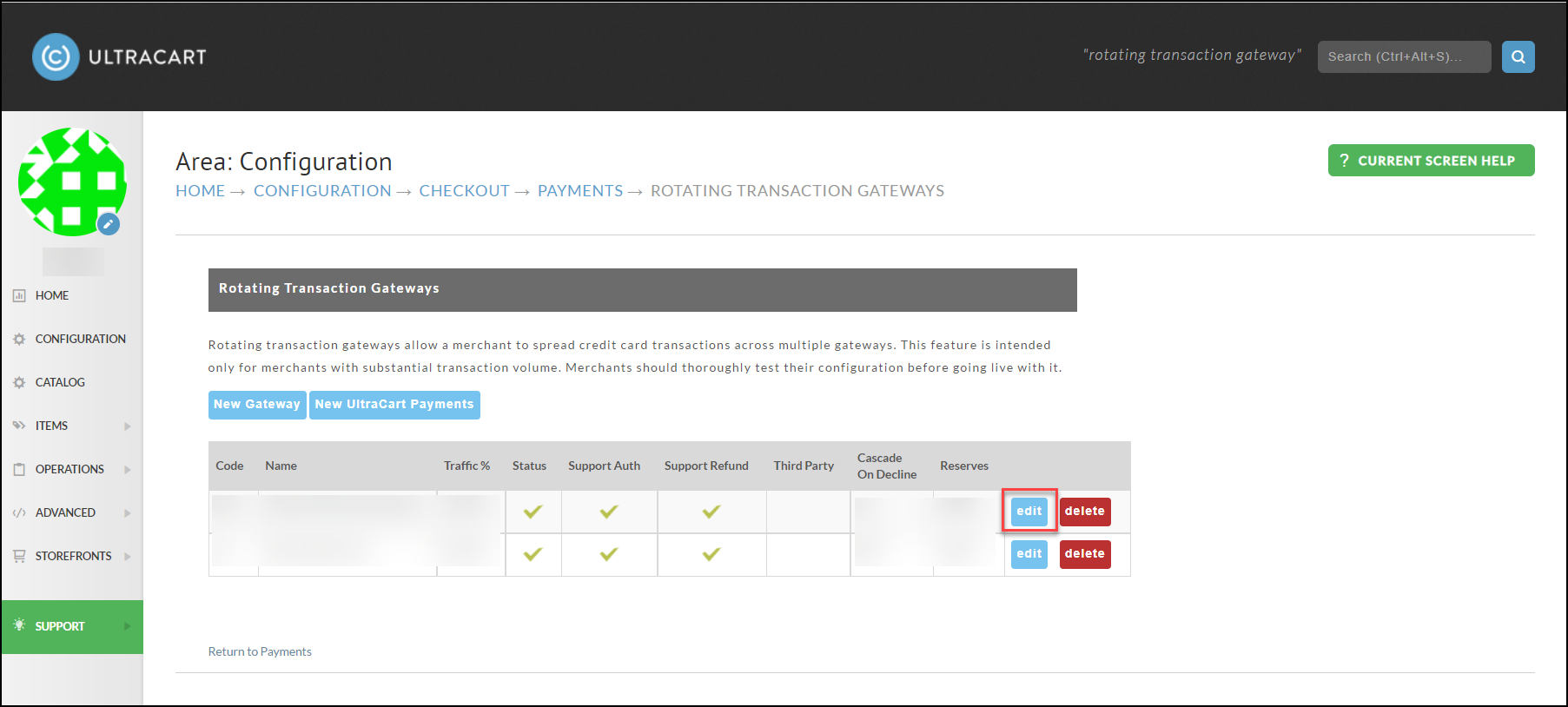Click second row Support Auth checkmark
The image size is (1568, 707).
coord(609,554)
